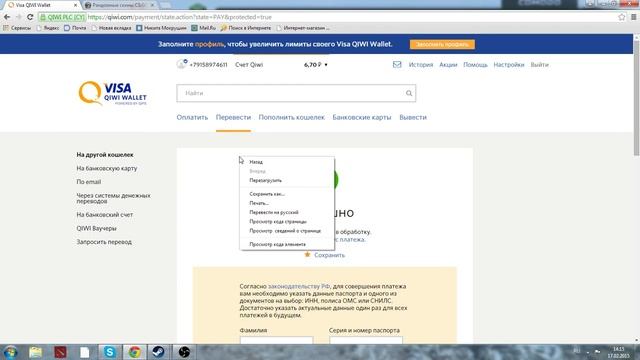Select На банковский счет in sidebar

pos(104,214)
